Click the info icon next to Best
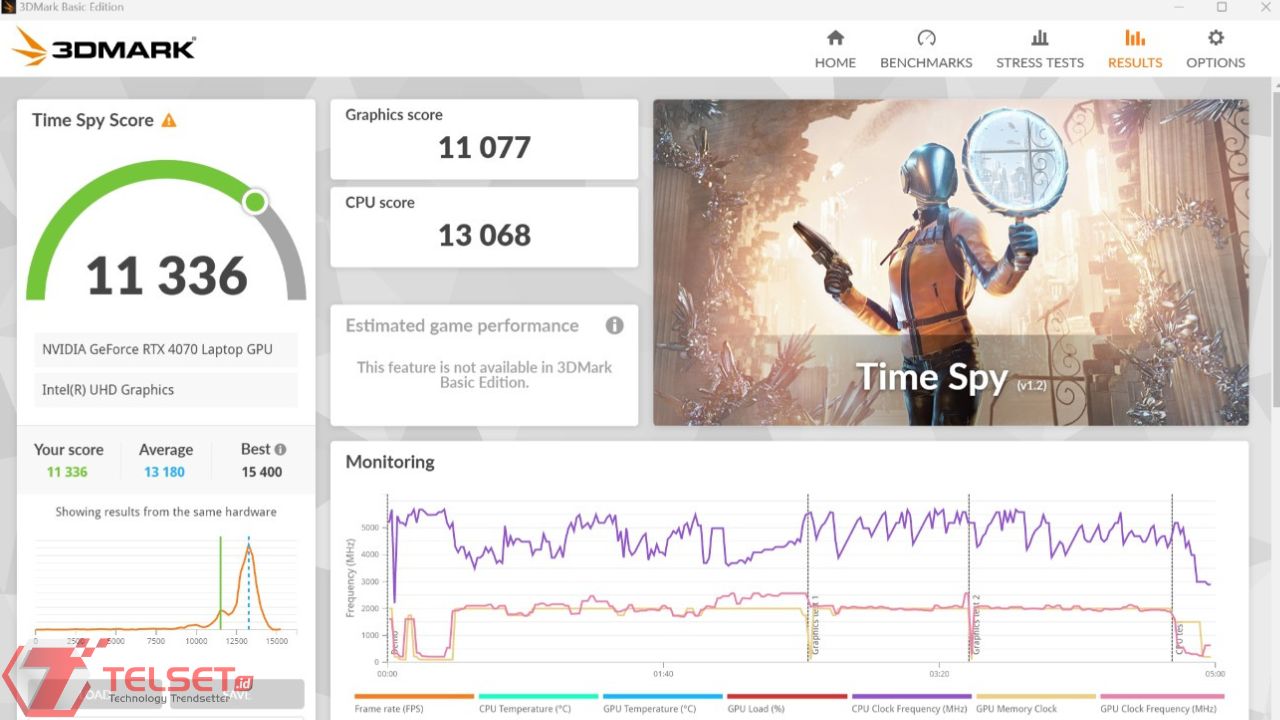Screen dimensions: 1280x720 (x=280, y=450)
